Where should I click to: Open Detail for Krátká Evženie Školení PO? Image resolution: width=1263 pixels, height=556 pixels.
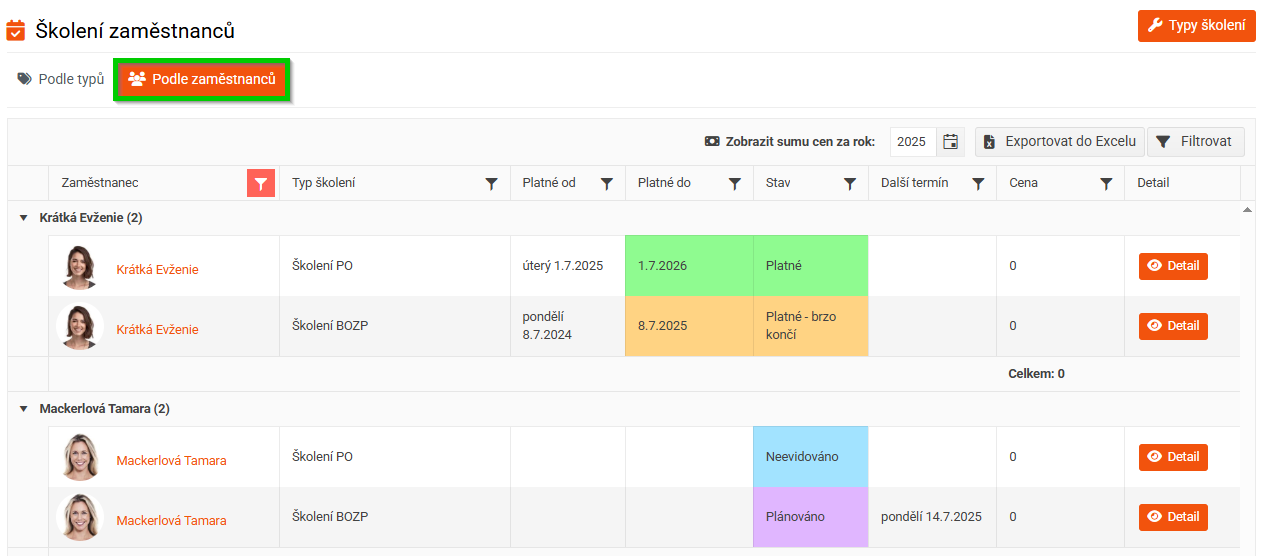(x=1173, y=266)
